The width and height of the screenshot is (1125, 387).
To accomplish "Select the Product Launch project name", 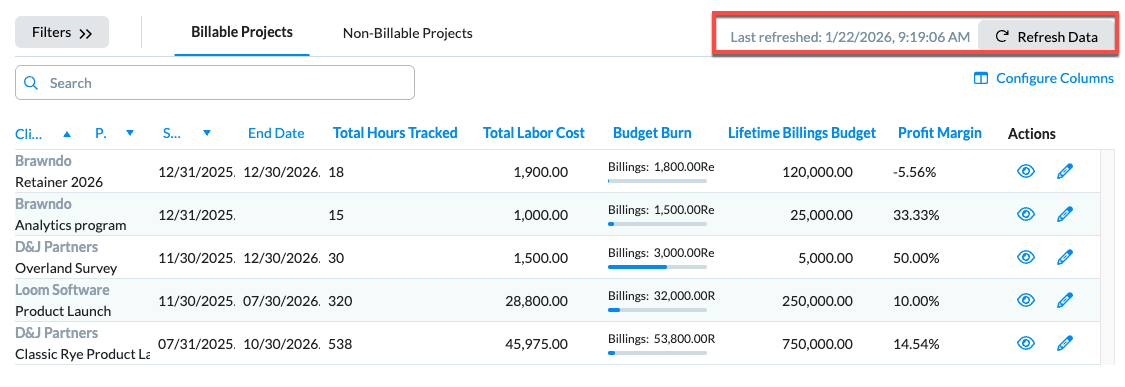I will pos(63,312).
